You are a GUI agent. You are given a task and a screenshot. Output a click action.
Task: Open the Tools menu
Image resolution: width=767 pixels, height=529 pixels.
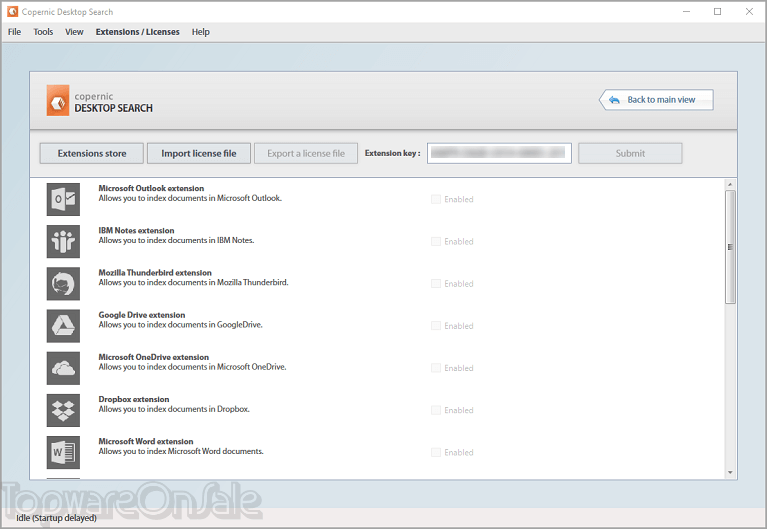click(43, 32)
